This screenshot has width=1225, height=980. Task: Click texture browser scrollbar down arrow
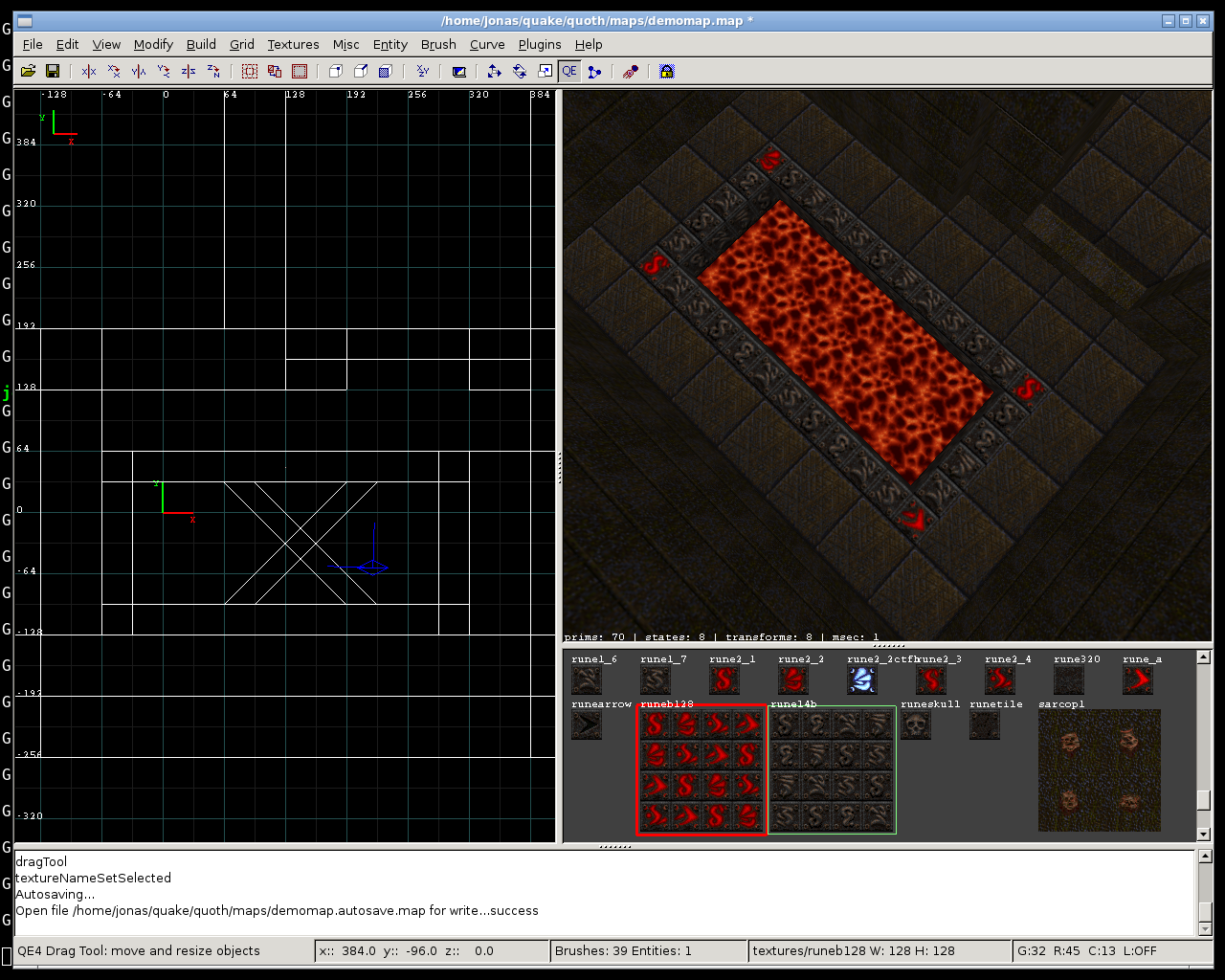coord(1204,835)
